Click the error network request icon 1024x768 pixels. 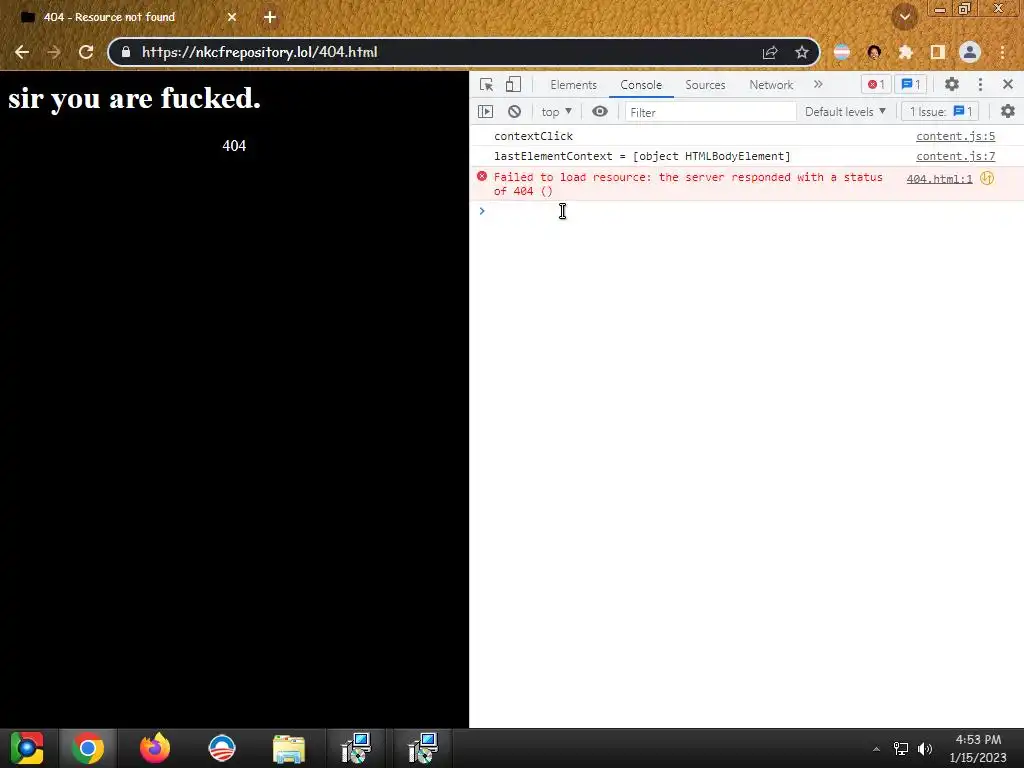coord(987,178)
